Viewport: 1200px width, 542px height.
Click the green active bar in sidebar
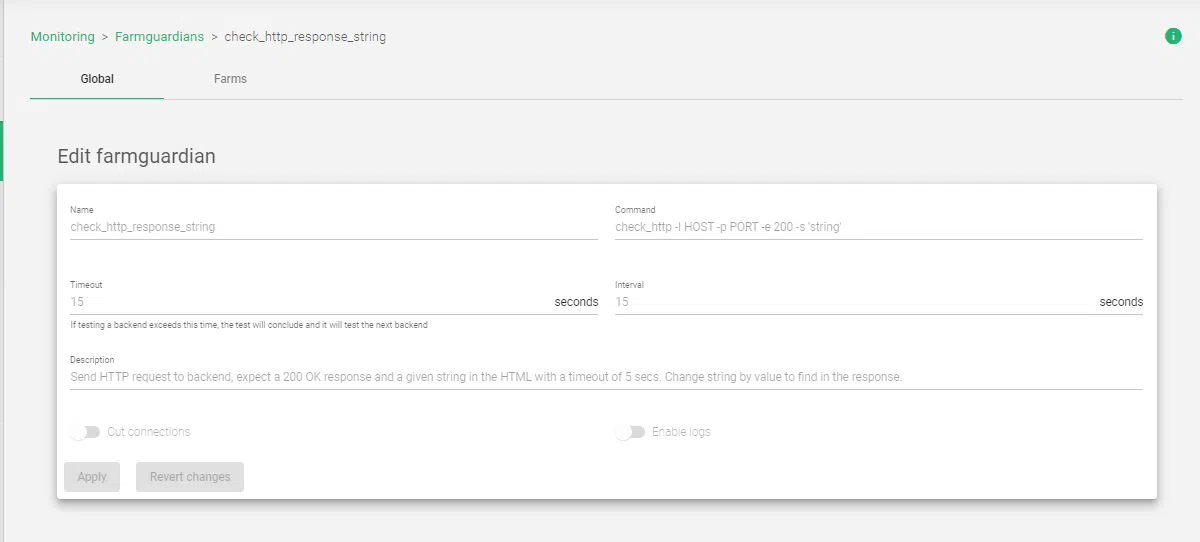2,151
